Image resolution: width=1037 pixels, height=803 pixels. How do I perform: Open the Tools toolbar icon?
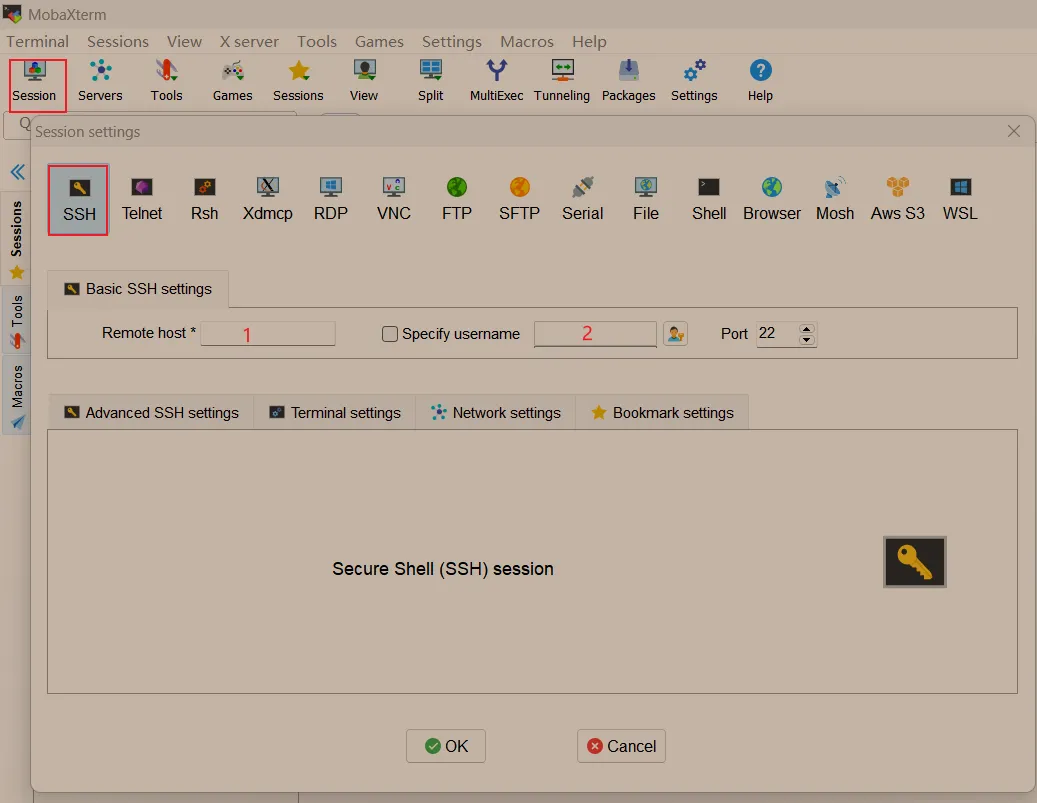coord(166,81)
